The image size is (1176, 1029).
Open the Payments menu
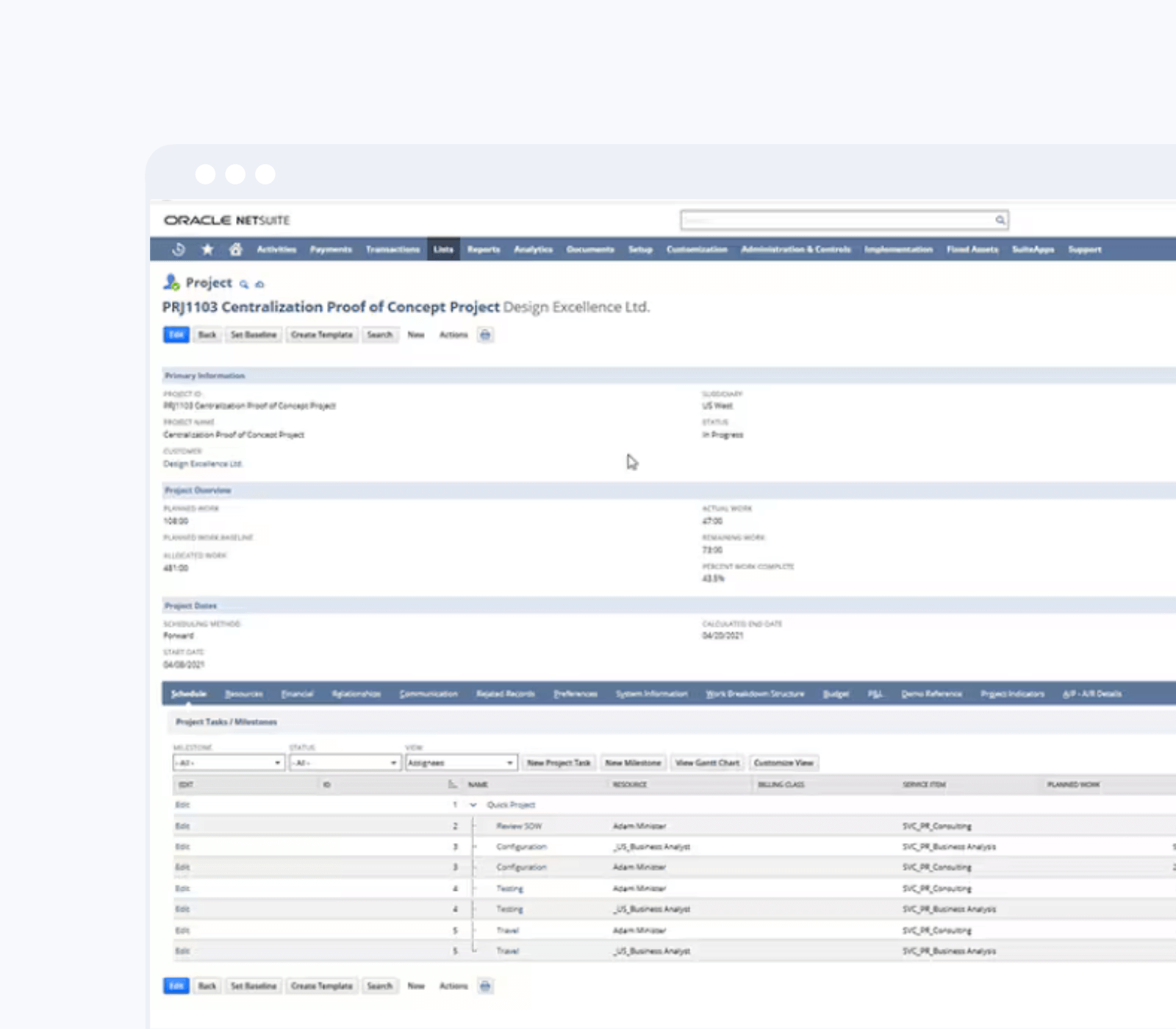(x=331, y=249)
